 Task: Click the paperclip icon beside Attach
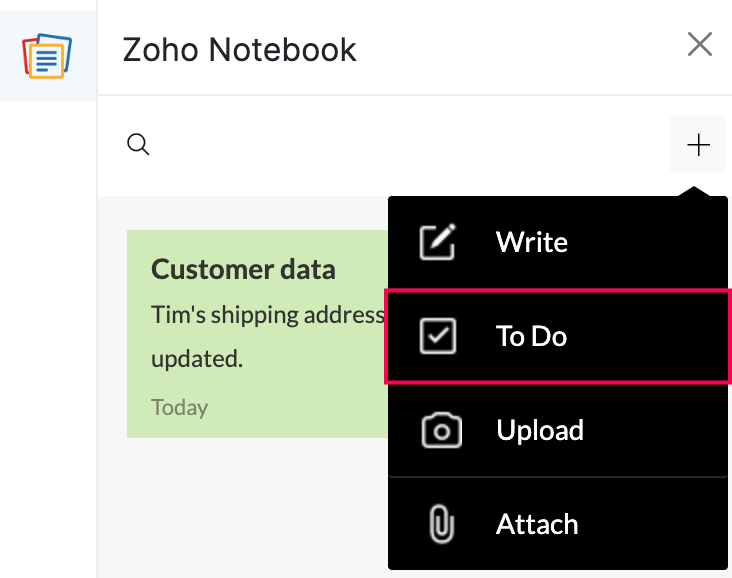440,524
